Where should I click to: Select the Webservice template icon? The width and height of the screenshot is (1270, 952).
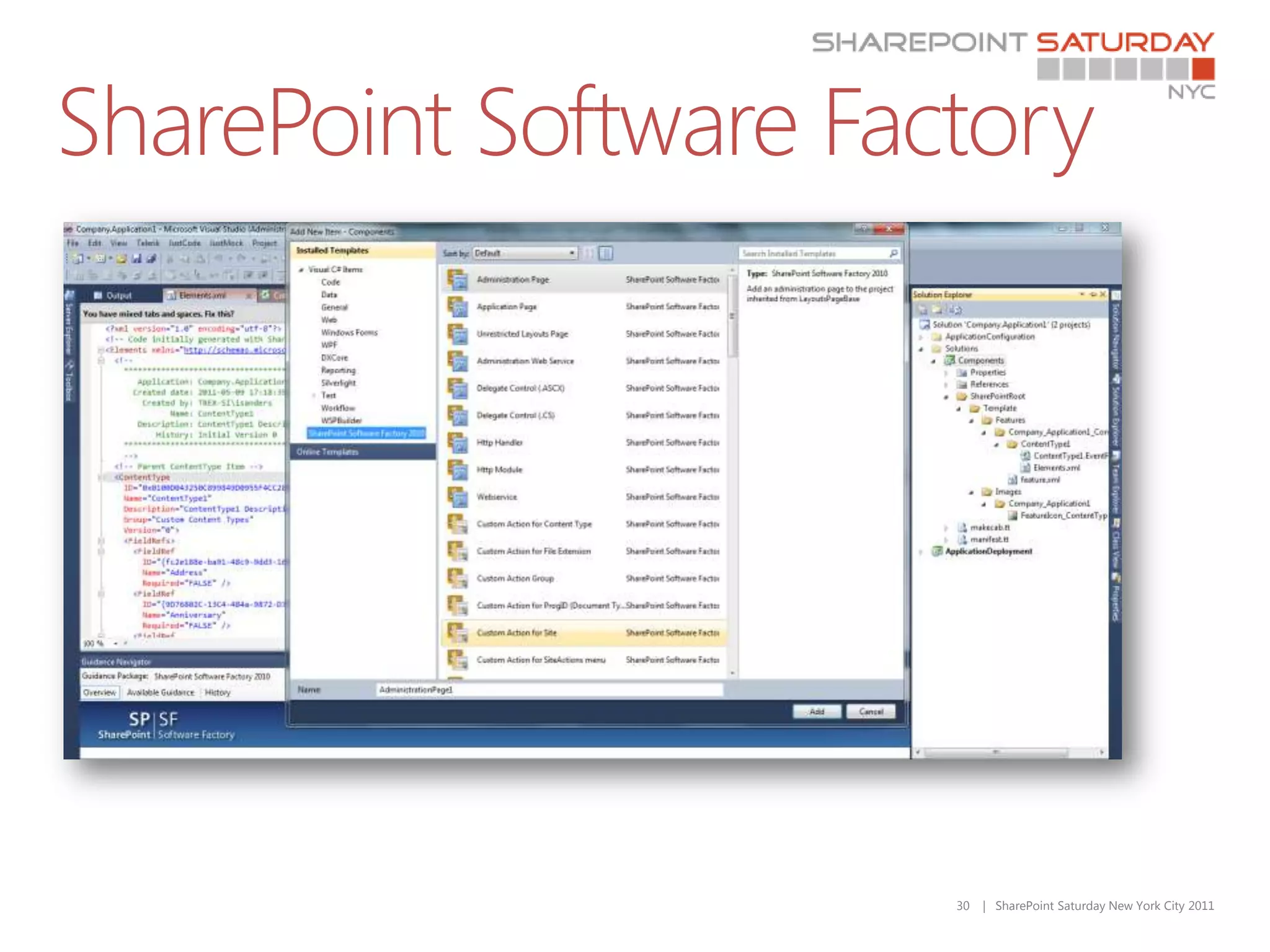[x=458, y=497]
